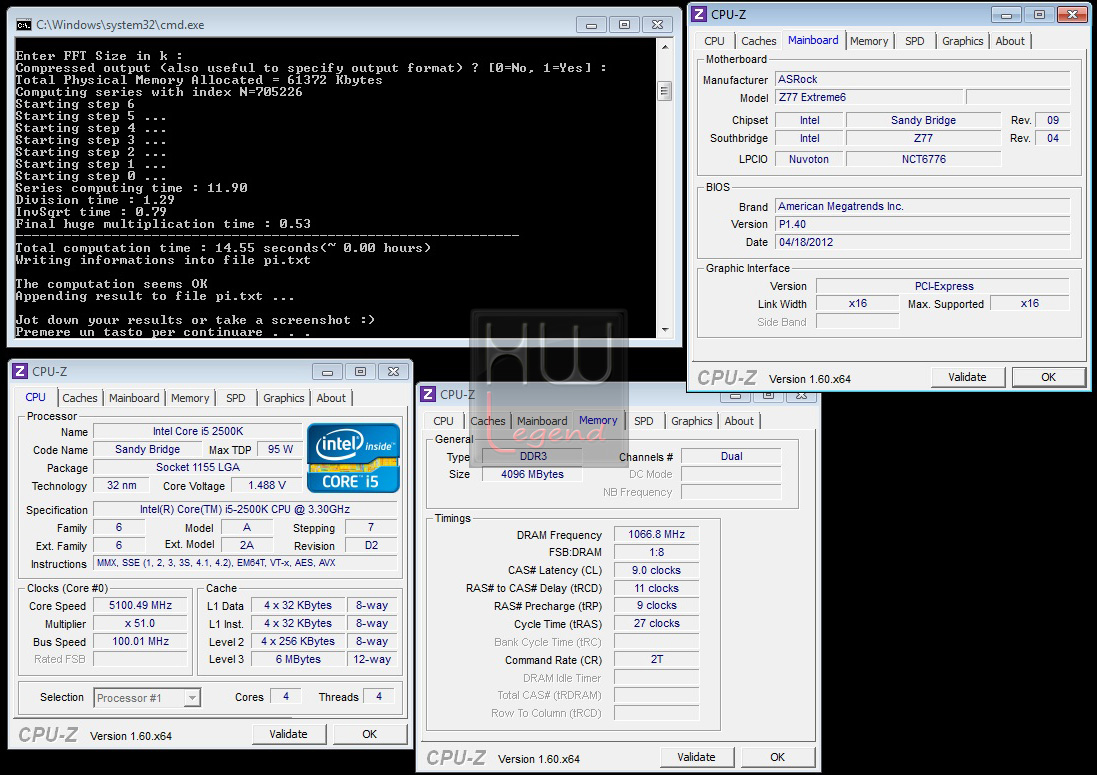The width and height of the screenshot is (1097, 775).
Task: Minimize the CPU-Z Mainboard window
Action: (x=1006, y=14)
